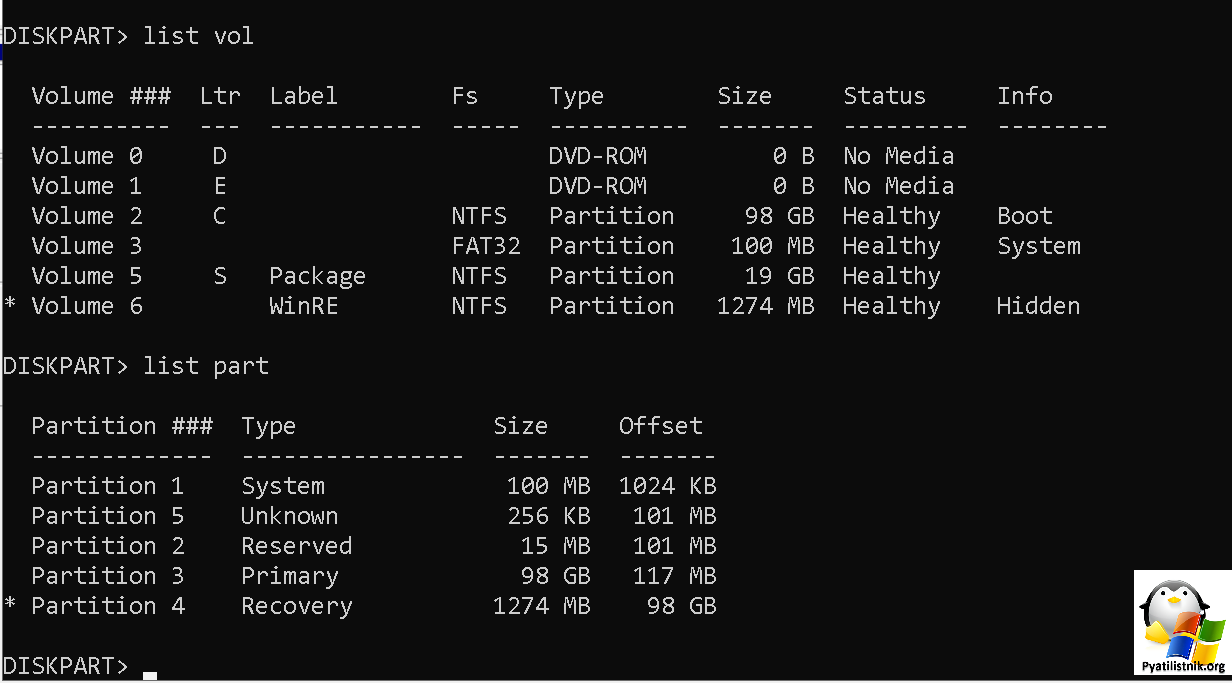
Task: Click the 'Unknown' partition type entry
Action: pos(290,516)
